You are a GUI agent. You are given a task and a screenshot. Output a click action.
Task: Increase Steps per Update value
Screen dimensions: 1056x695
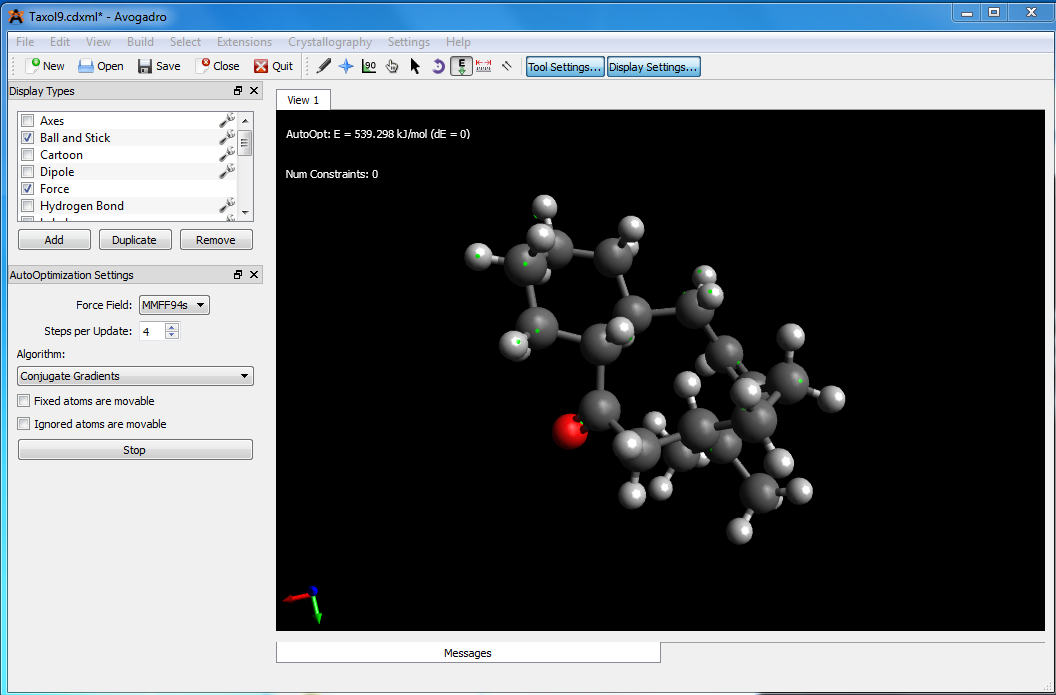point(172,327)
